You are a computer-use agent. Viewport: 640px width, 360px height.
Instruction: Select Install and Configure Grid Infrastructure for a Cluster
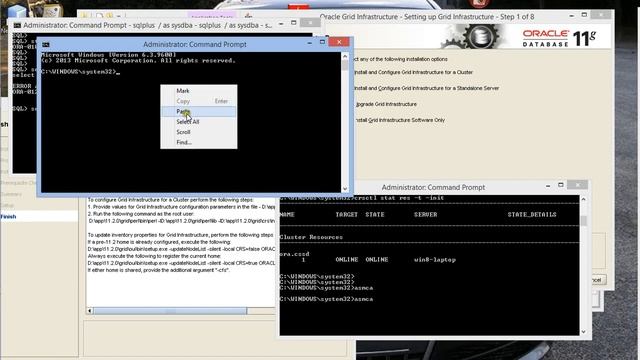(x=413, y=72)
